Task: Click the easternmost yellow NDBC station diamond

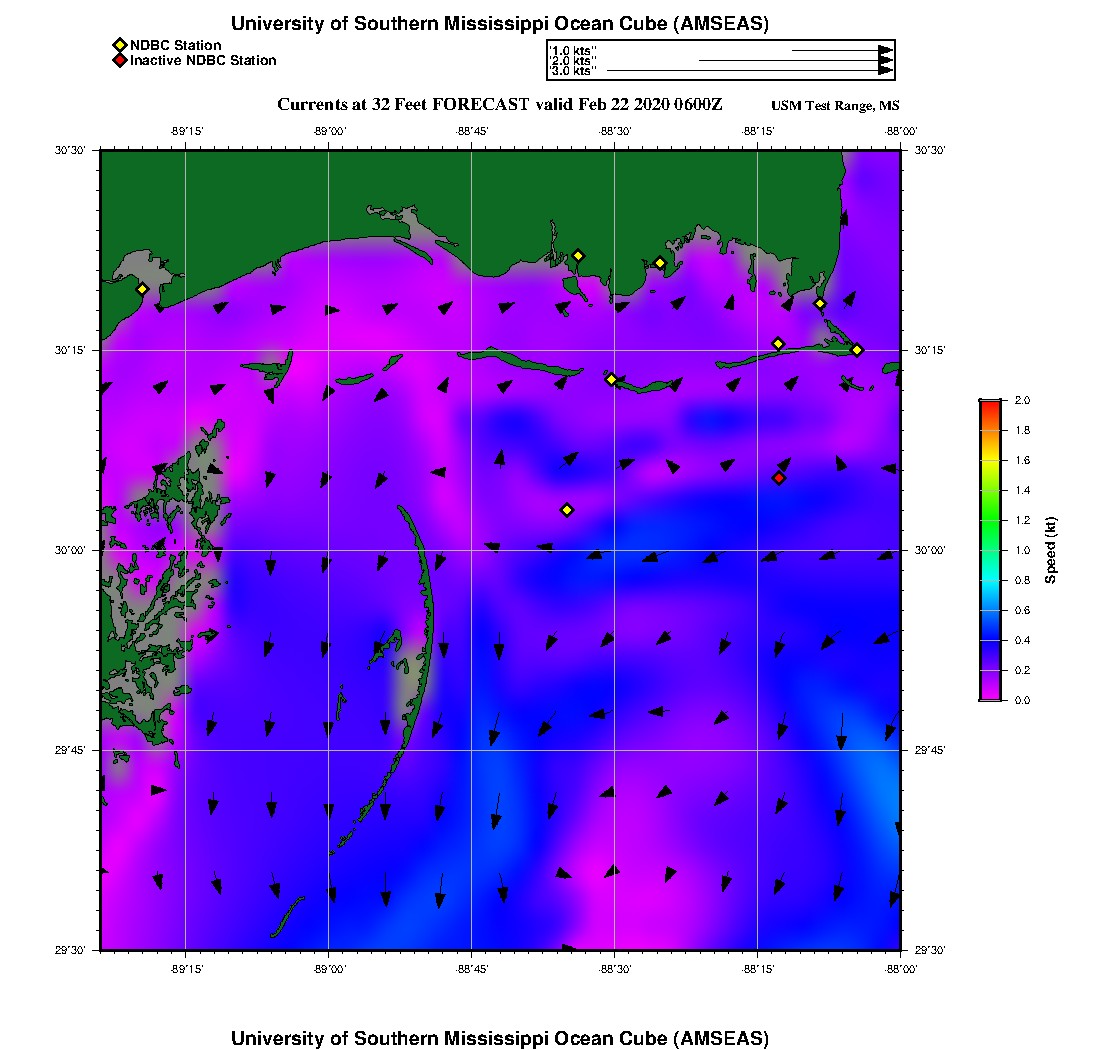Action: [x=857, y=349]
